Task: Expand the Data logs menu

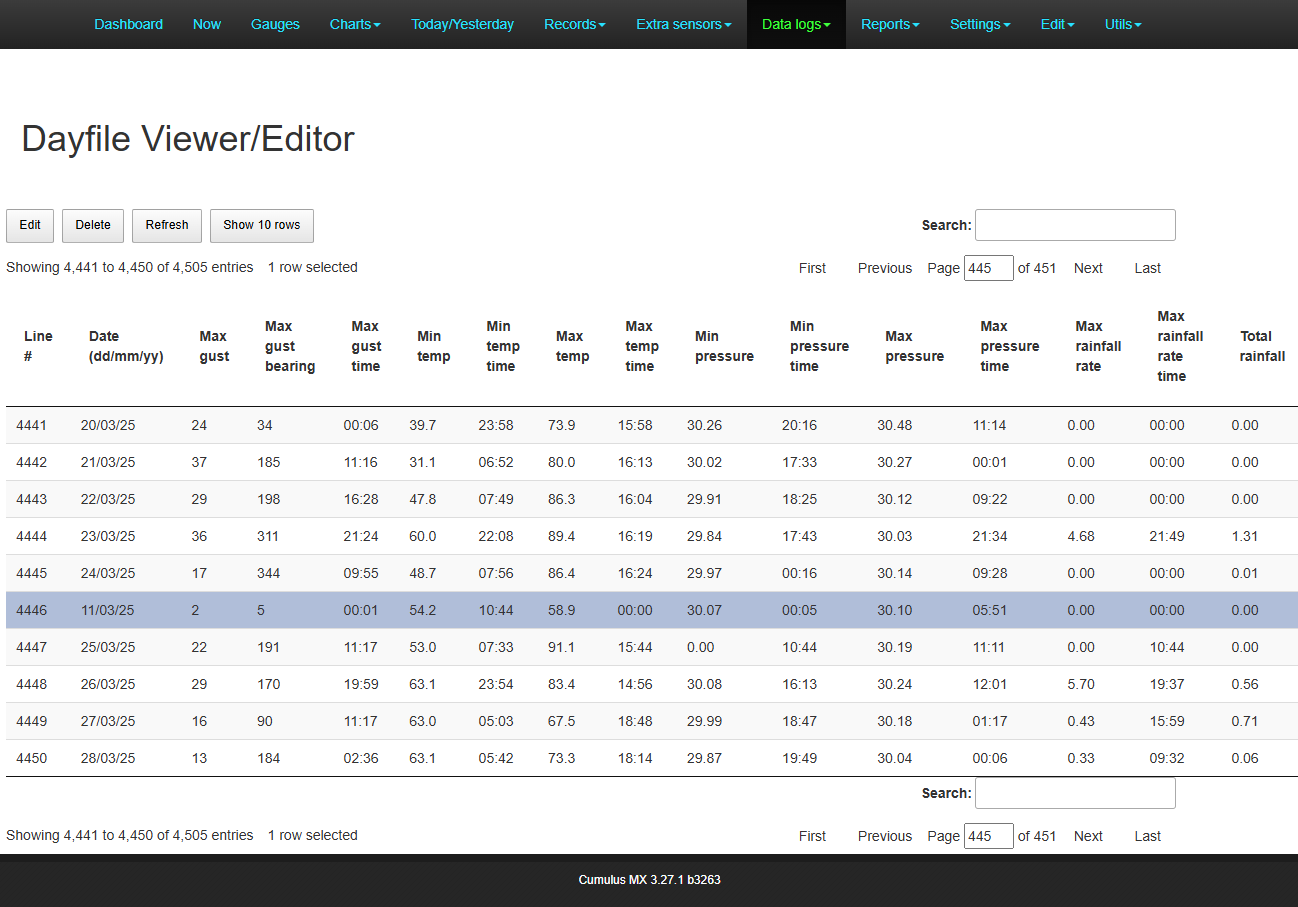Action: click(796, 24)
